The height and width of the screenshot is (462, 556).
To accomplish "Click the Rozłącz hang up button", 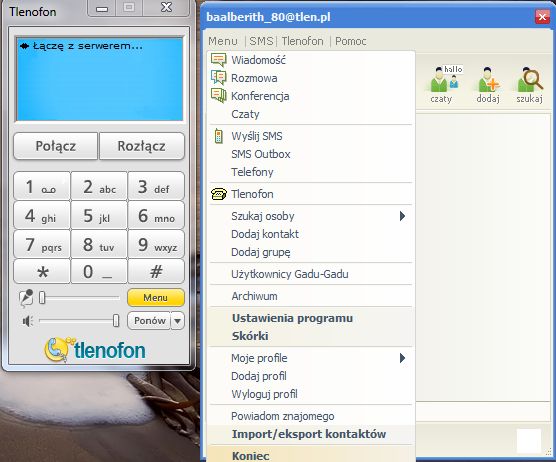I will (141, 146).
